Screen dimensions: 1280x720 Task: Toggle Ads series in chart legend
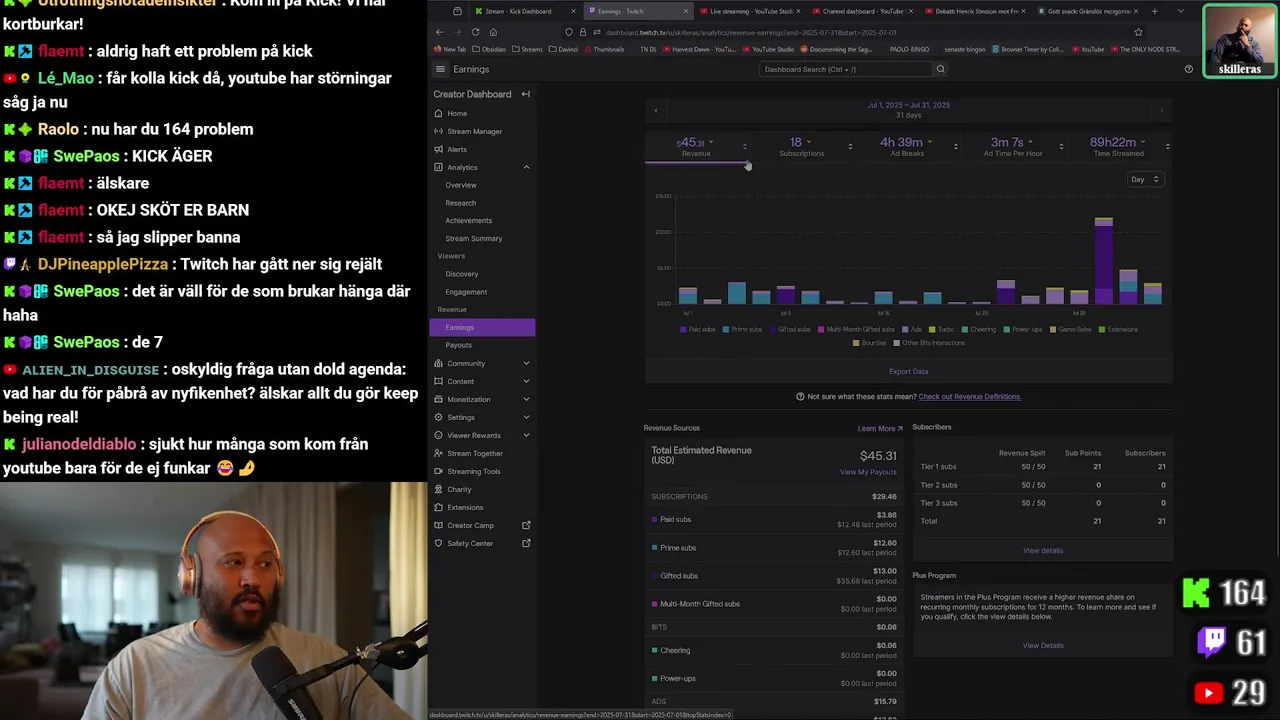coord(912,329)
